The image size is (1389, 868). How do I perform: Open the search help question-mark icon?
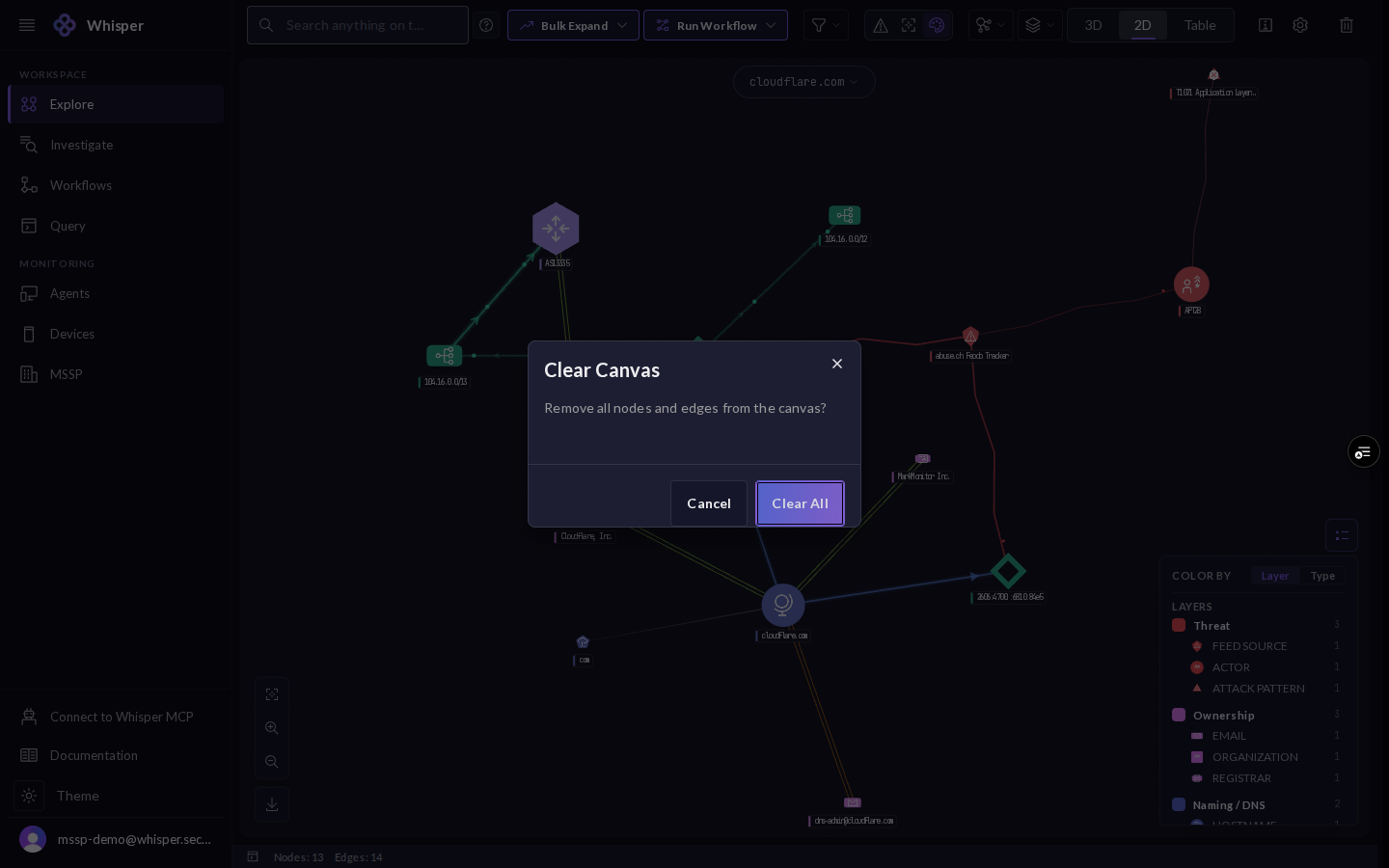pyautogui.click(x=486, y=25)
